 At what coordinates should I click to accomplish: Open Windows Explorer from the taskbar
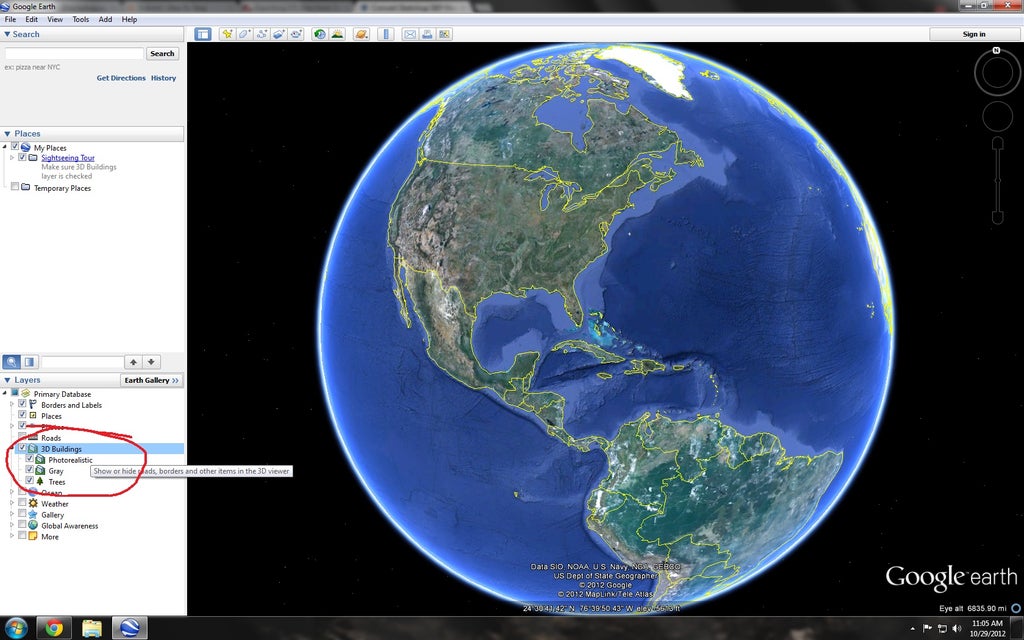pyautogui.click(x=91, y=628)
